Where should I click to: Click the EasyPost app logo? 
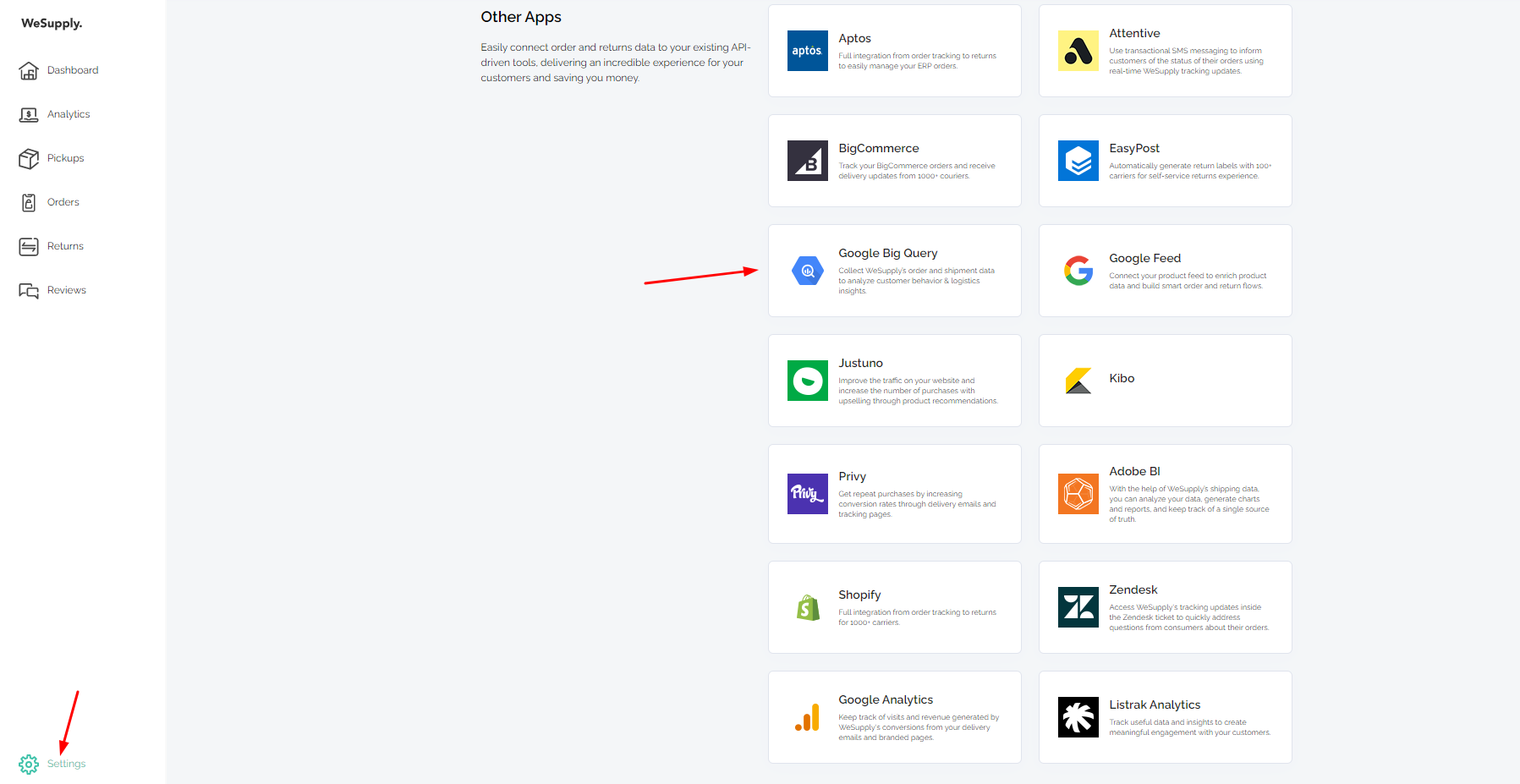pos(1078,161)
